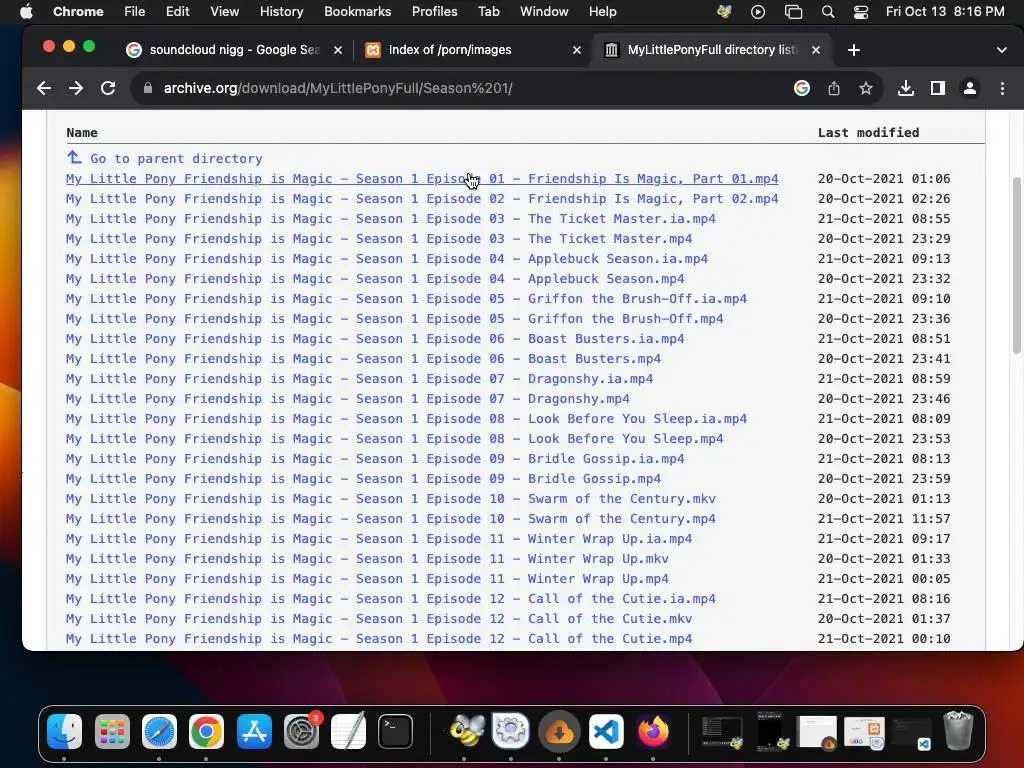The image size is (1024, 768).
Task: Click the Google icon in address bar
Action: [802, 88]
